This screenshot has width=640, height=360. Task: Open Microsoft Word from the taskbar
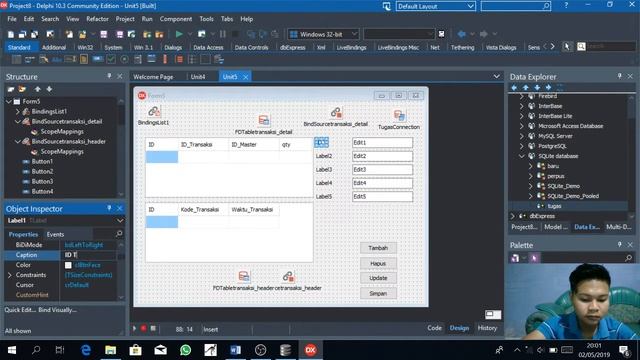click(236, 350)
